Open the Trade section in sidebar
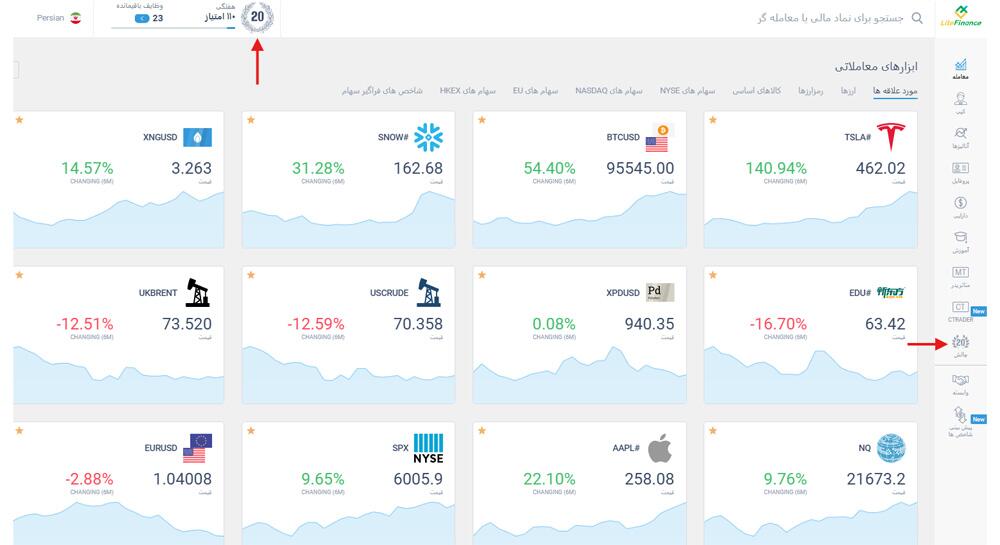Screen dimensions: 1000x545 (960, 69)
